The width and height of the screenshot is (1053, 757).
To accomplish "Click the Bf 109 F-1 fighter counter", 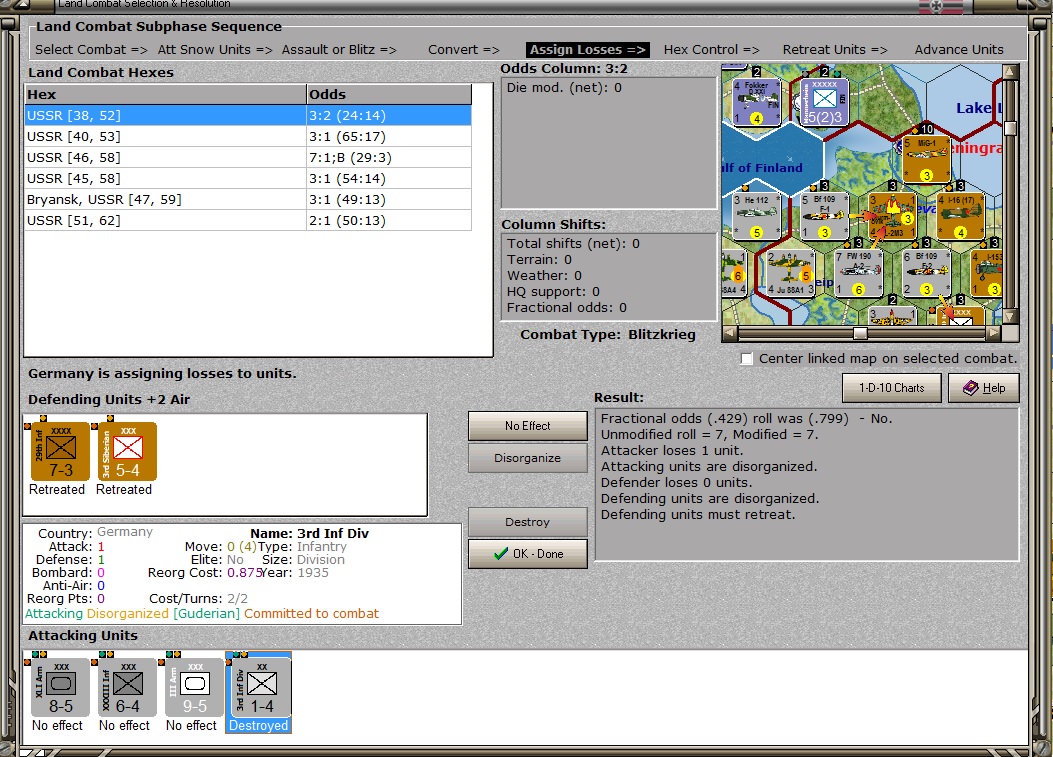I will click(825, 216).
